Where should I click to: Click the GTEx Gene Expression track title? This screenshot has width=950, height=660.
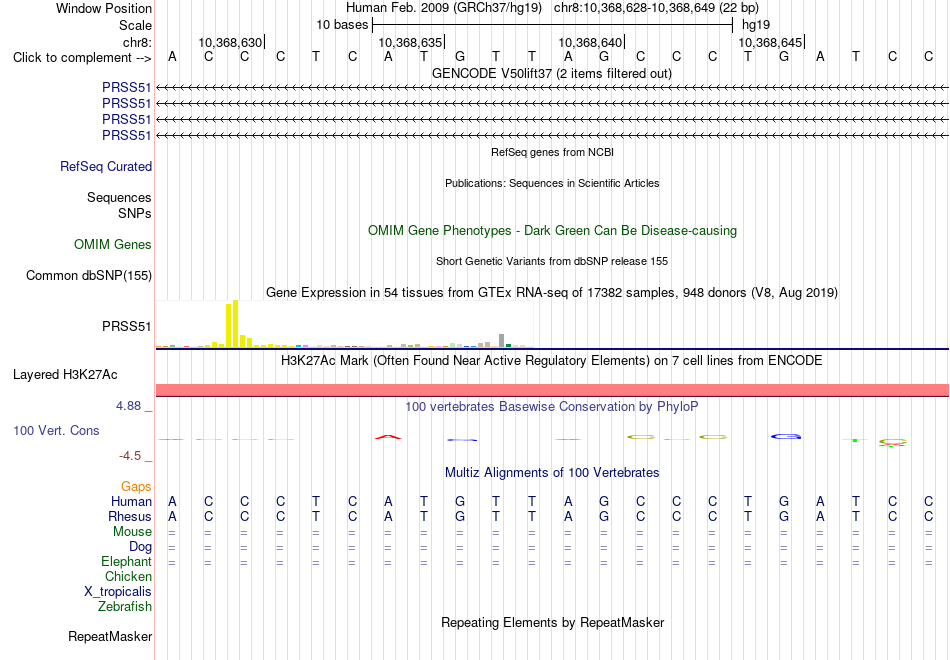tap(552, 293)
